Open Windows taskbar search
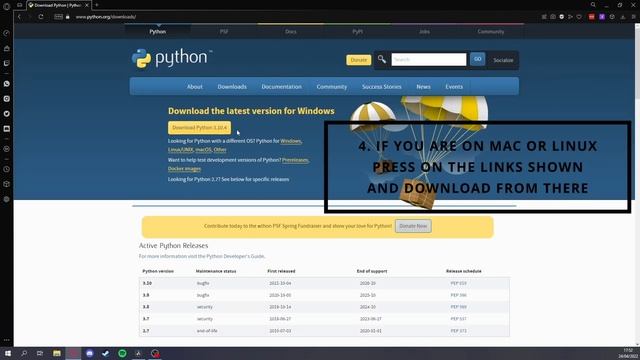The height and width of the screenshot is (360, 640). pos(24,353)
